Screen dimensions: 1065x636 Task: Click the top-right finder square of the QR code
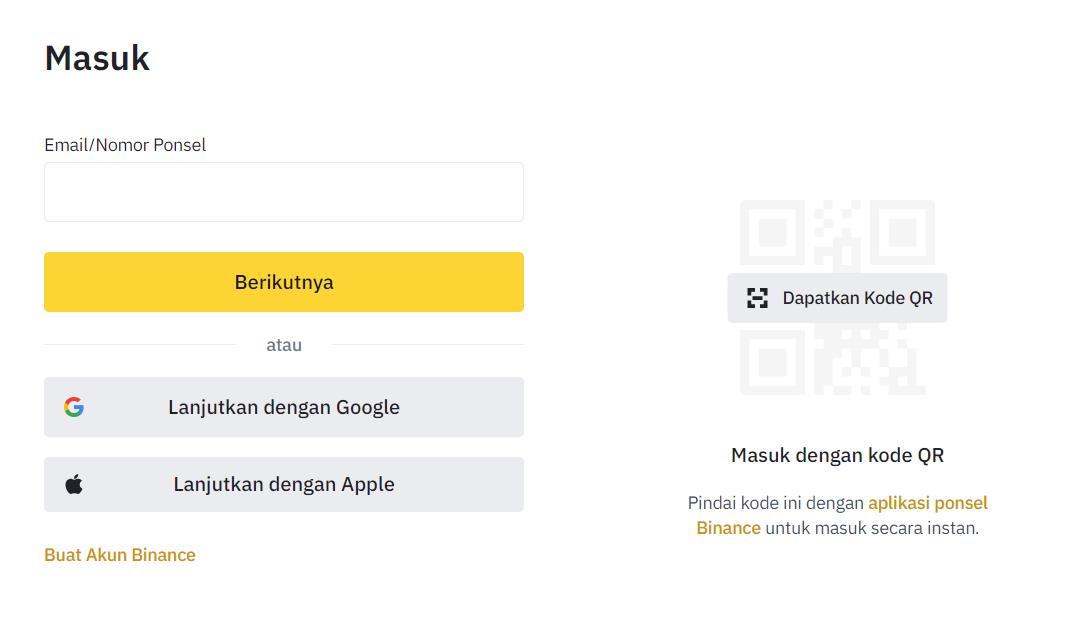(x=902, y=232)
